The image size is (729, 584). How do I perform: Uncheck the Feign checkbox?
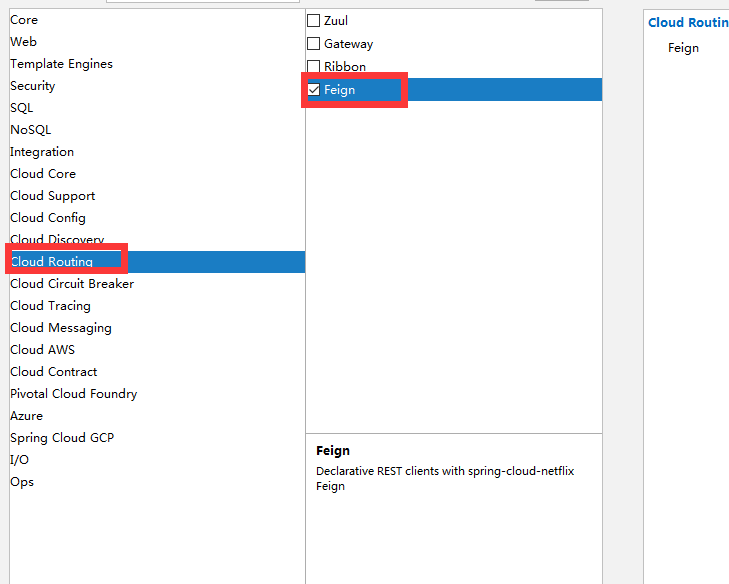point(314,89)
